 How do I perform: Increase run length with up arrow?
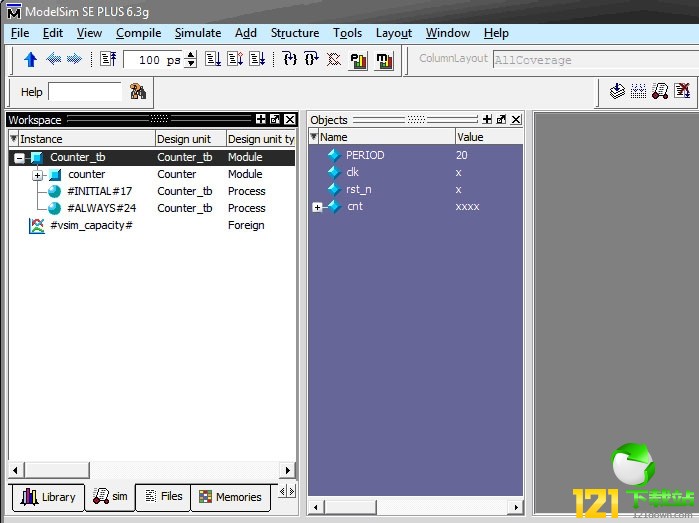point(191,55)
